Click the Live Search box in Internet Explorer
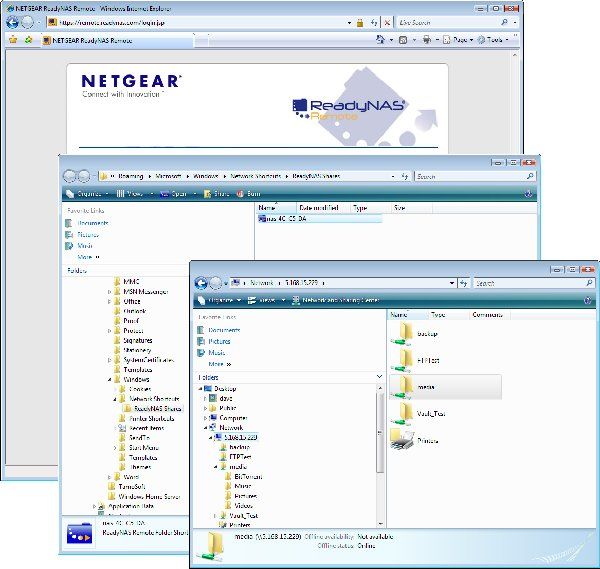Viewport: 600px width, 569px height. coord(448,23)
